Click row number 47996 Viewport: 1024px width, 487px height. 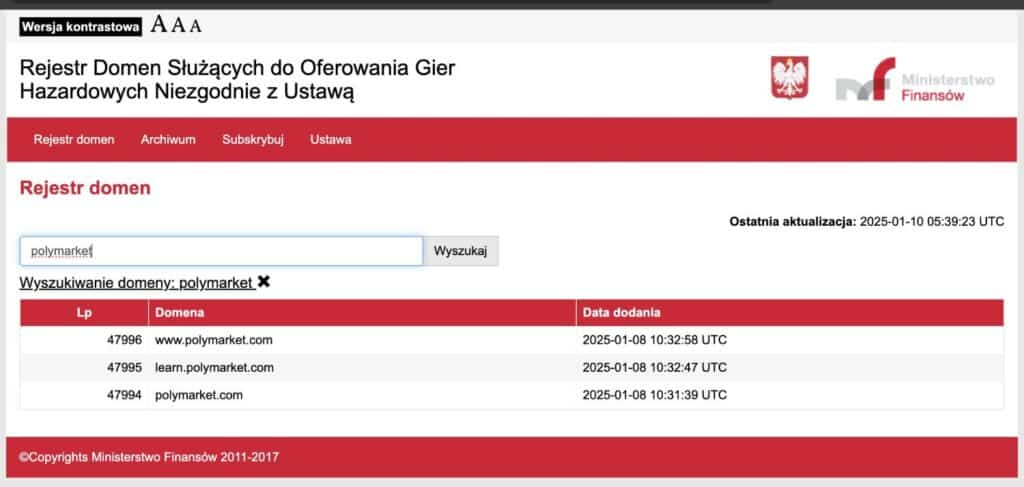pos(124,340)
